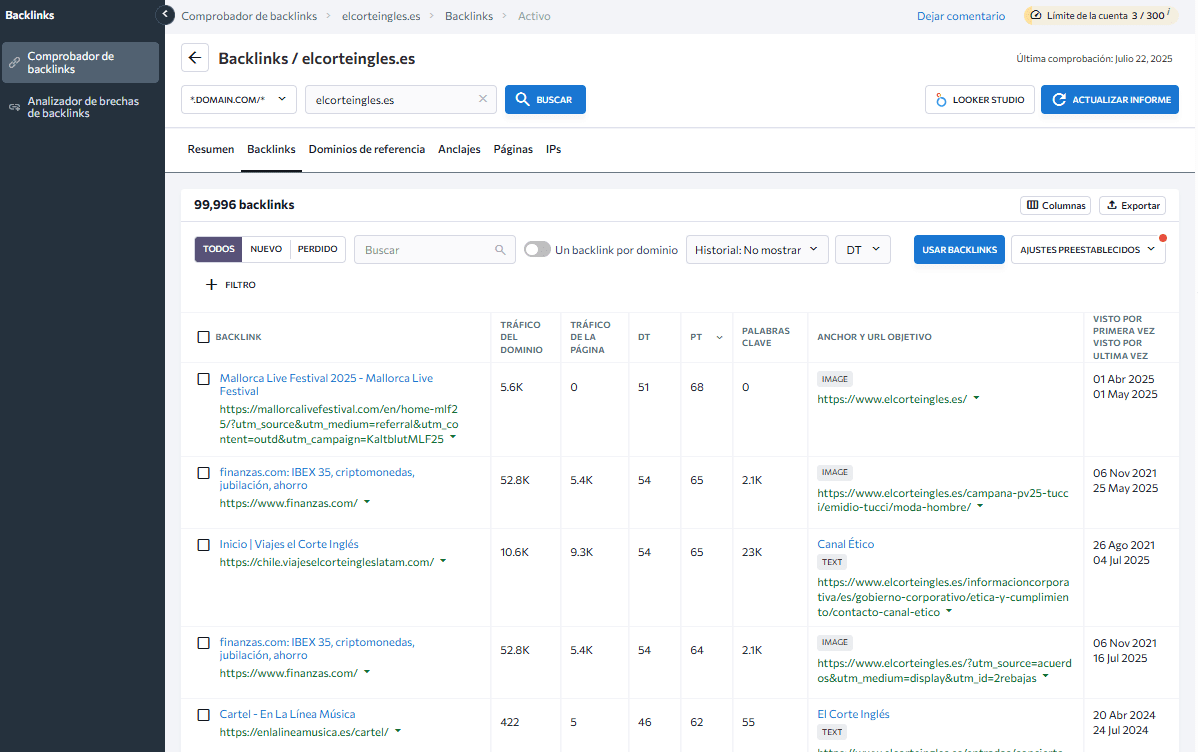Viewport: 1198px width, 752px height.
Task: Open the Canal Ético anchor link
Action: 845,544
